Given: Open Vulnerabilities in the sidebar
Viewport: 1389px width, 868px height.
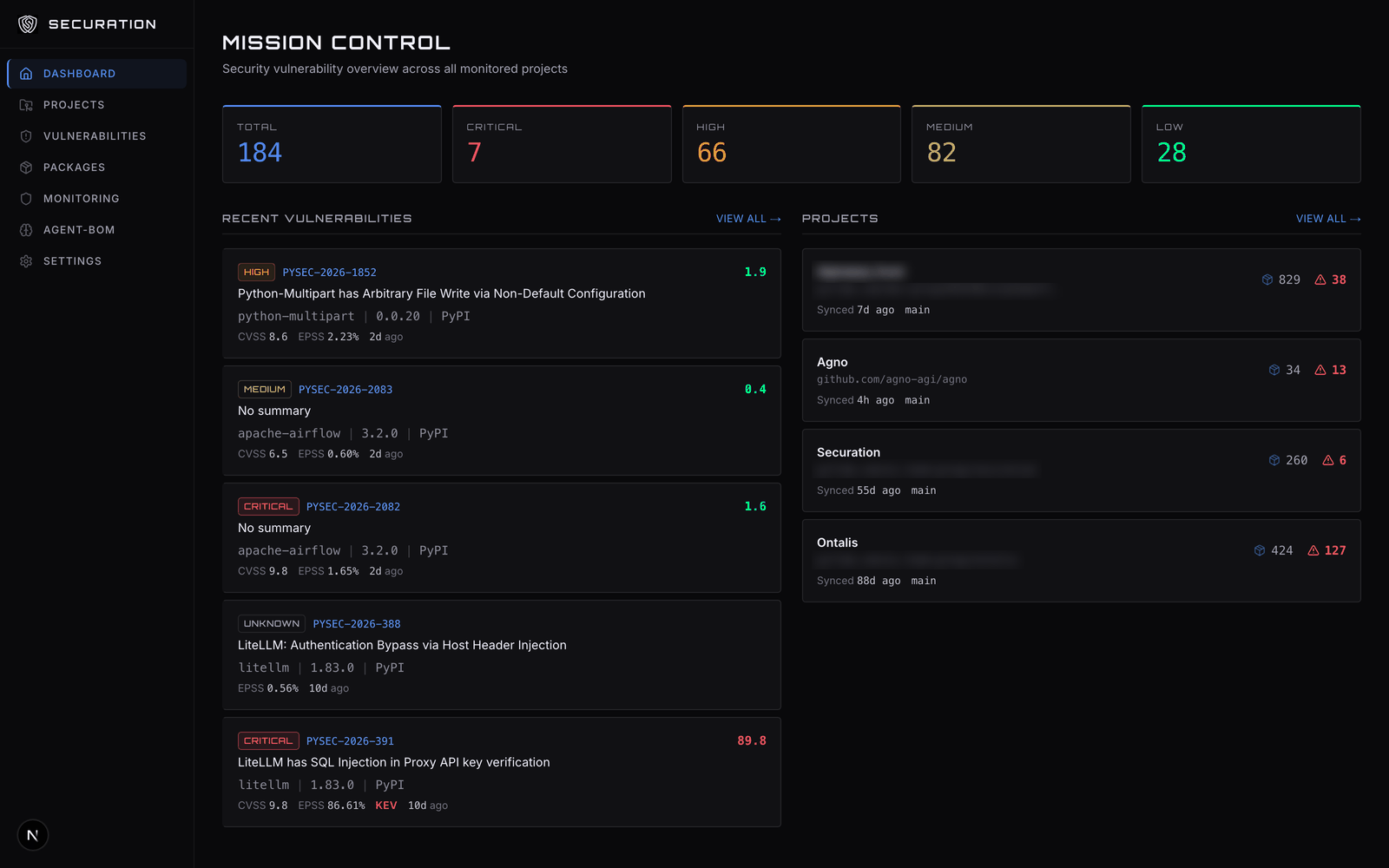Looking at the screenshot, I should [x=97, y=136].
